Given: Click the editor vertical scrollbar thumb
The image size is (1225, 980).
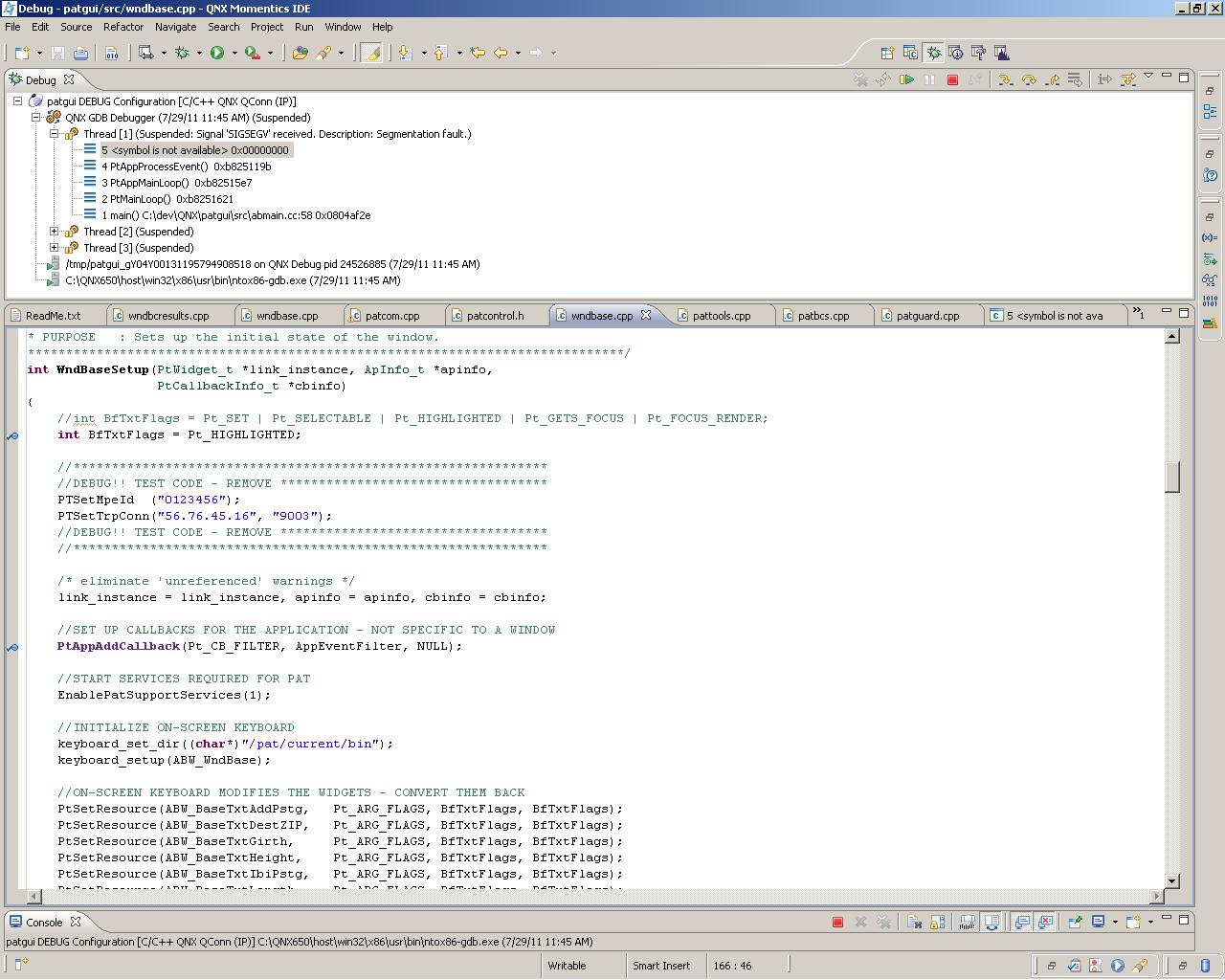Looking at the screenshot, I should pos(1172,477).
